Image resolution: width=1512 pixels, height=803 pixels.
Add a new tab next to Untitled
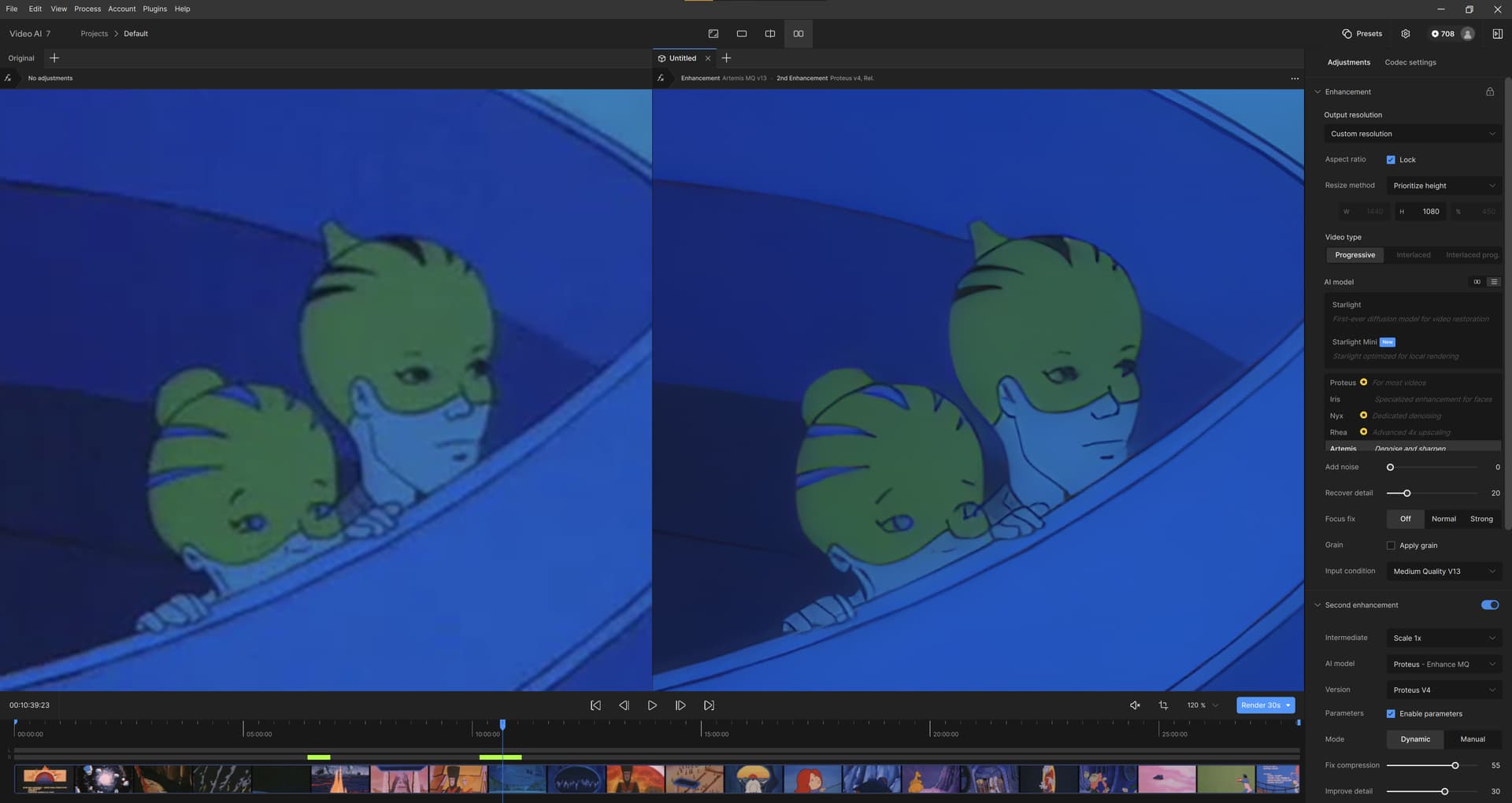tap(726, 58)
